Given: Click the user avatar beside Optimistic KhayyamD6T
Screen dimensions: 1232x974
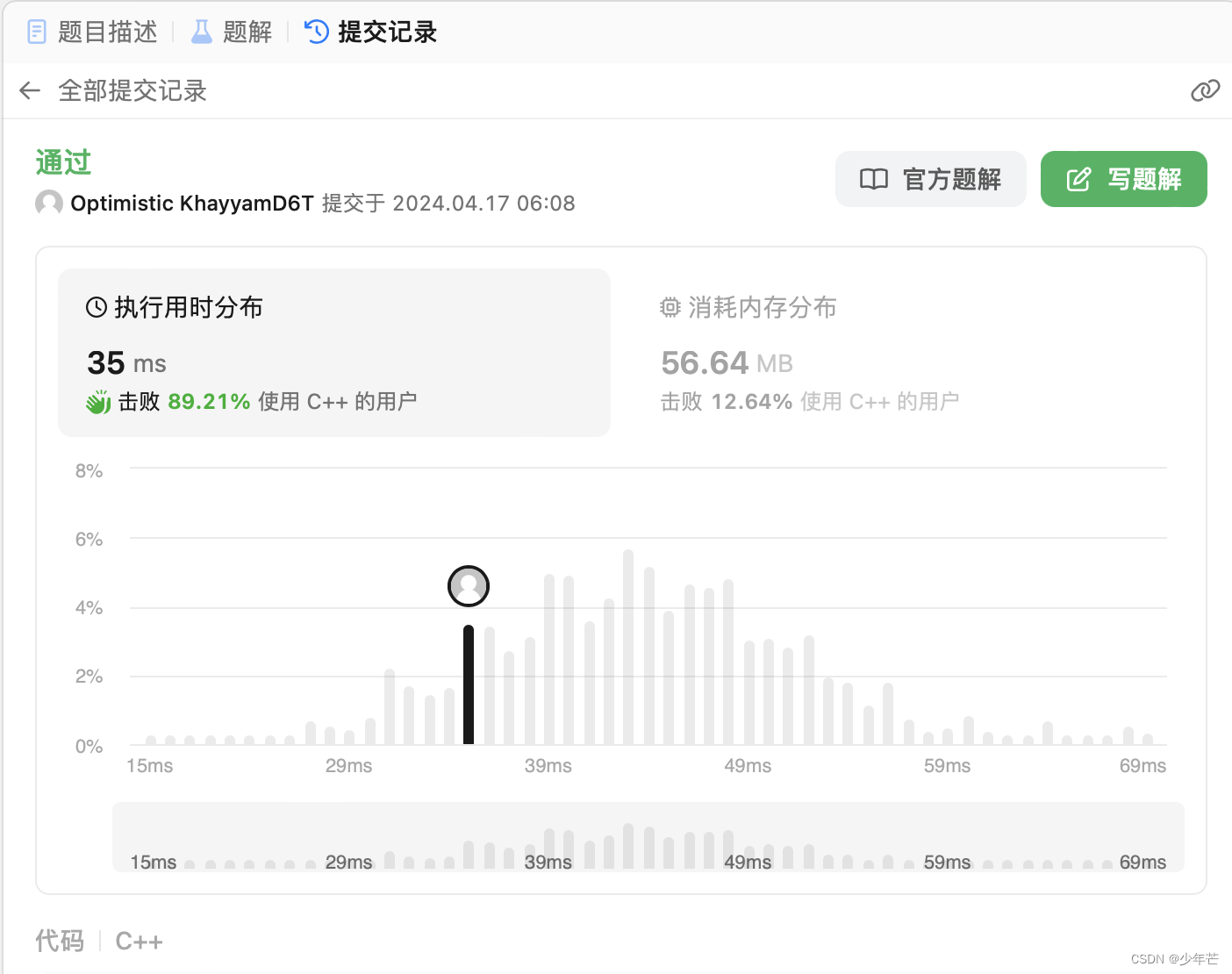Looking at the screenshot, I should pos(49,203).
